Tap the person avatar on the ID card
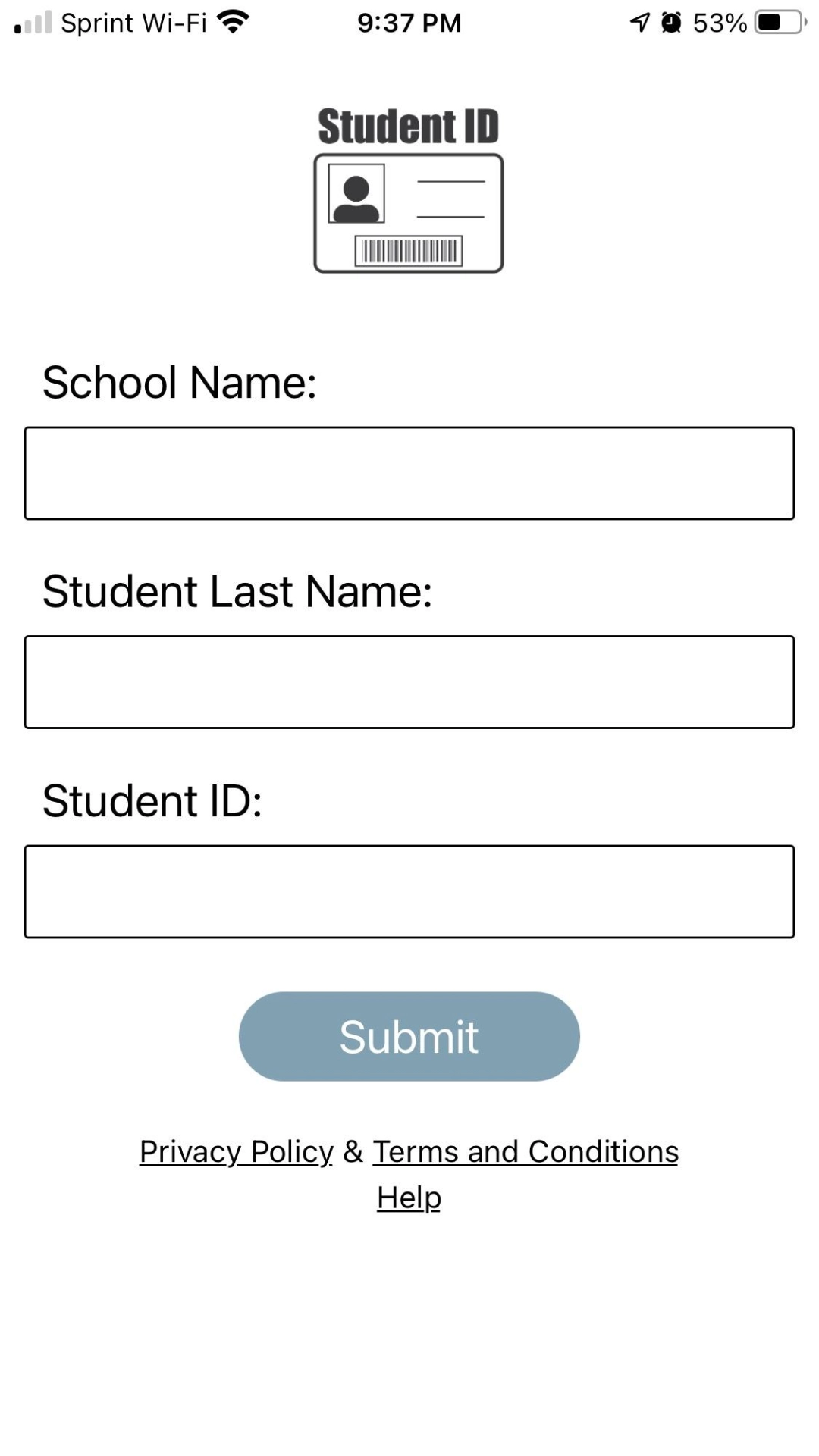819x1456 pixels. coord(356,194)
